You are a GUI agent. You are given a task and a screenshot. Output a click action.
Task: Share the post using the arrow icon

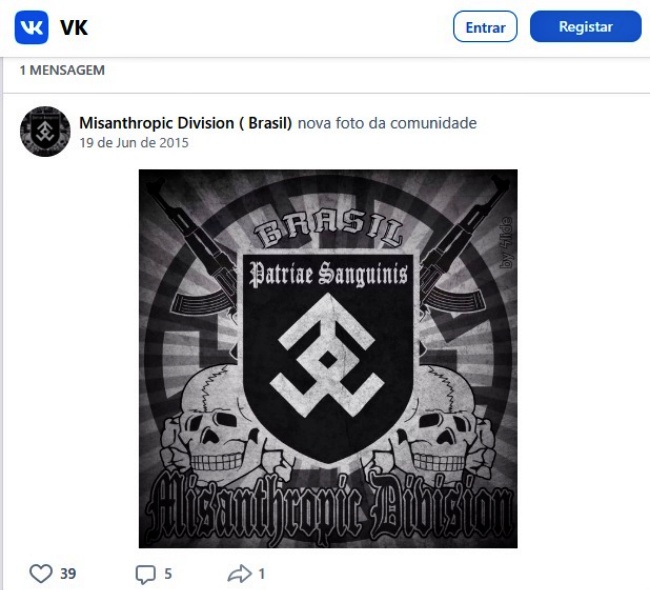240,574
